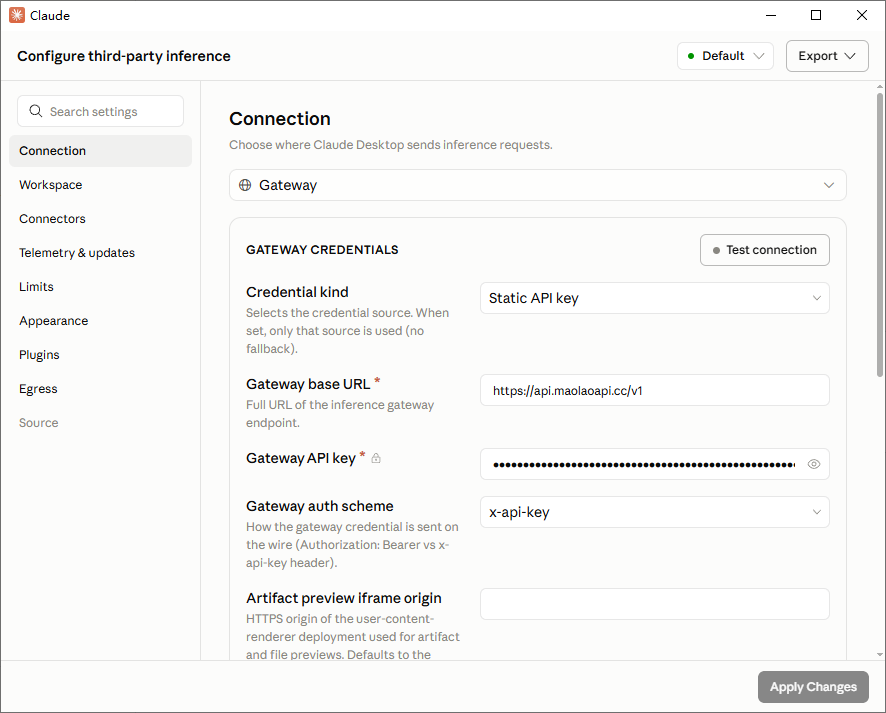Open the Export dropdown menu
The image size is (886, 713).
(x=827, y=56)
